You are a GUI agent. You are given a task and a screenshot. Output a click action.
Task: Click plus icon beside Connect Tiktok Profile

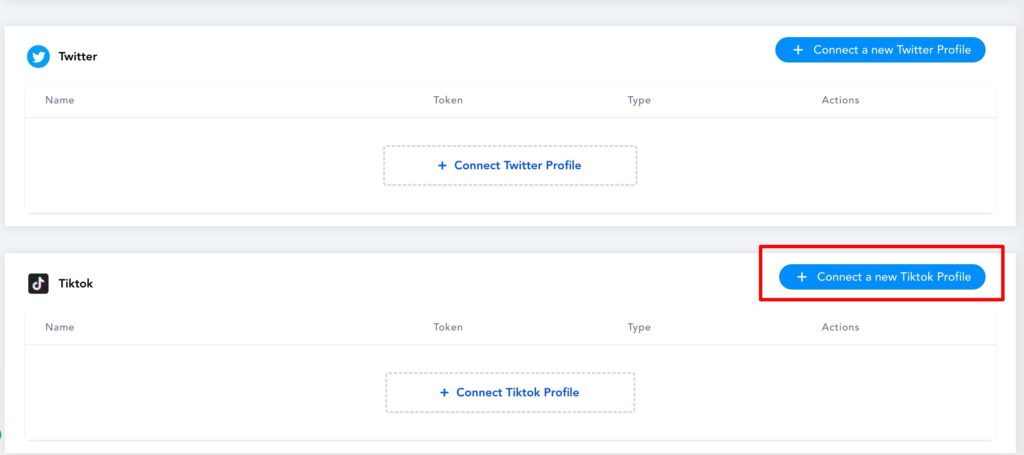pyautogui.click(x=444, y=393)
